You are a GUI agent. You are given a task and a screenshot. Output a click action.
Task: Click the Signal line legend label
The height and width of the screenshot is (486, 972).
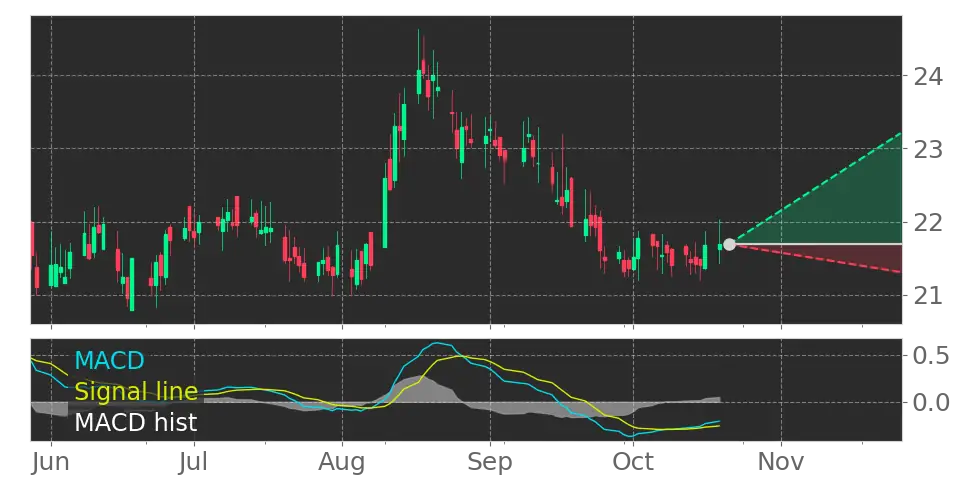click(x=136, y=392)
